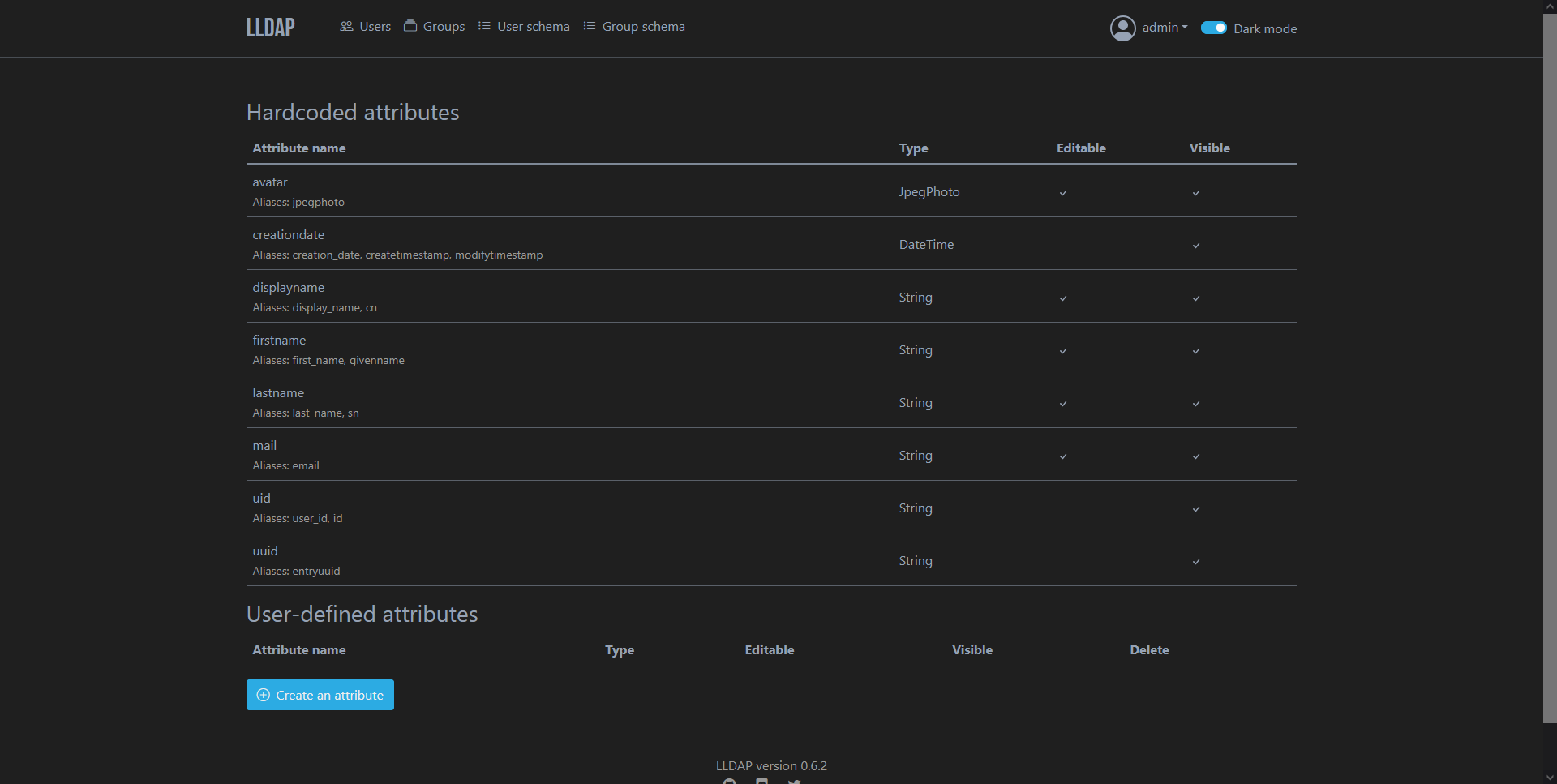The height and width of the screenshot is (784, 1557).
Task: Click the Groups folder icon in navbar
Action: 410,26
